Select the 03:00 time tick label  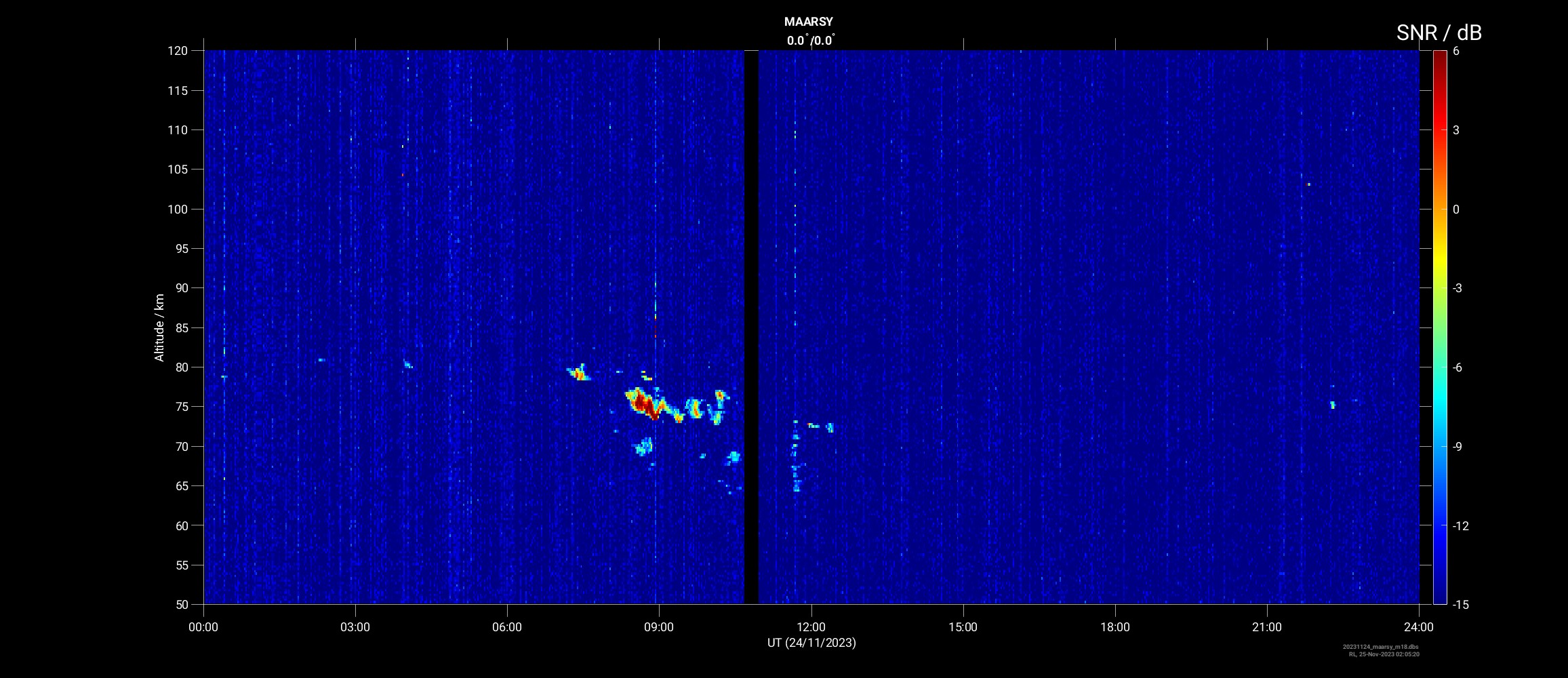[x=355, y=627]
